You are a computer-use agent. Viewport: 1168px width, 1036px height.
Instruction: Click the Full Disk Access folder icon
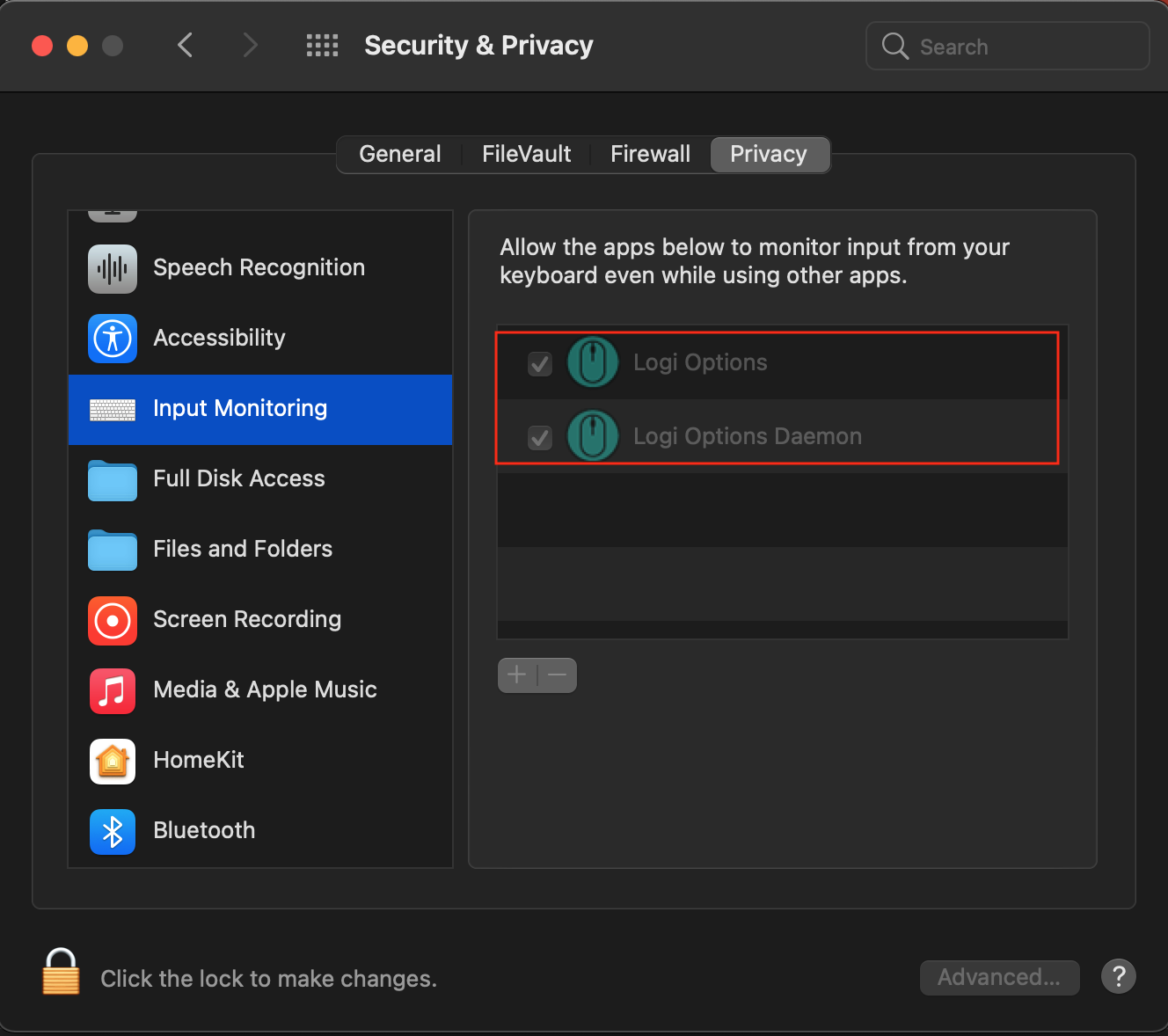pos(113,480)
